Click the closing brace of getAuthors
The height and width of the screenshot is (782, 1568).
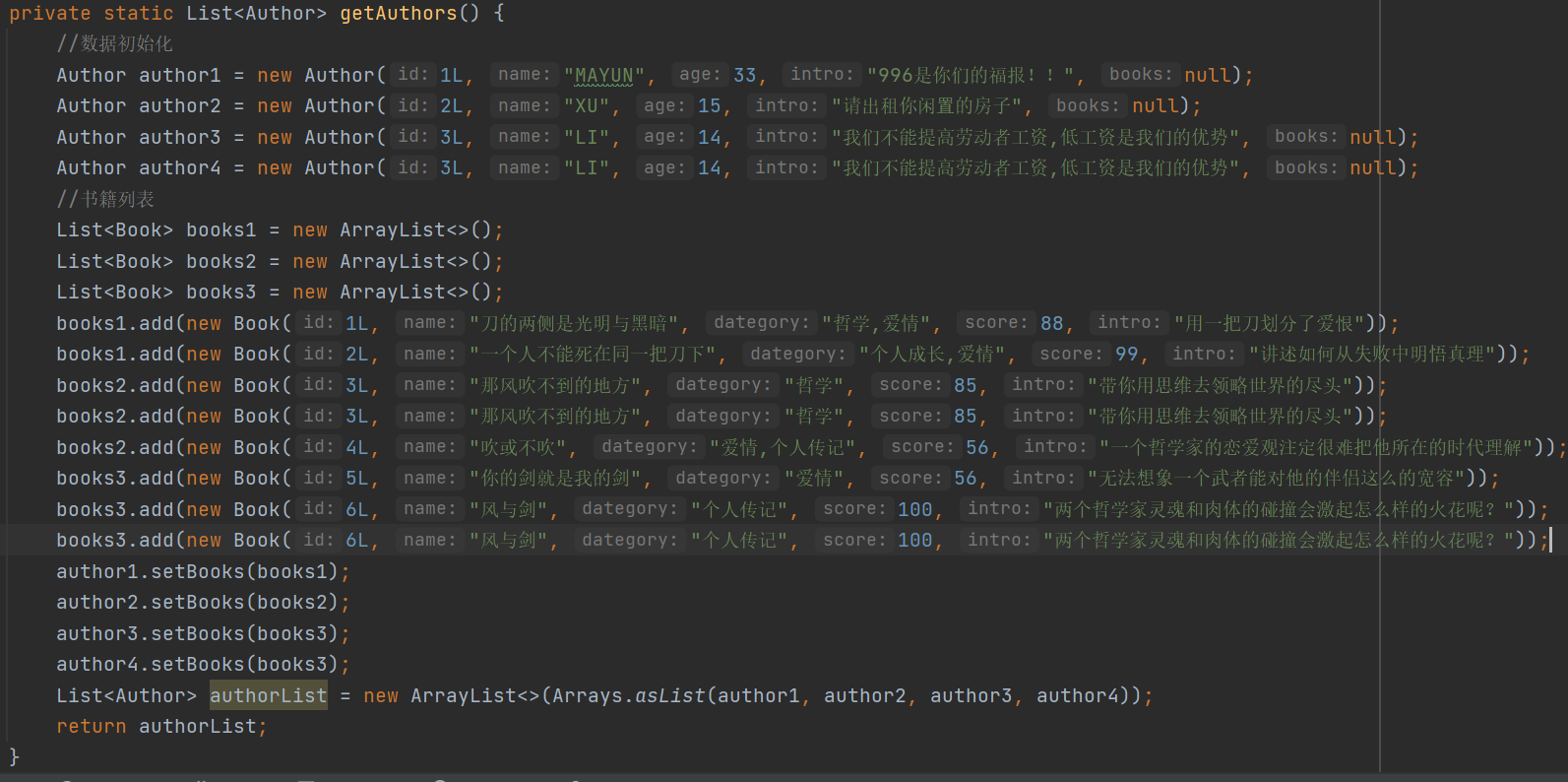click(x=15, y=757)
